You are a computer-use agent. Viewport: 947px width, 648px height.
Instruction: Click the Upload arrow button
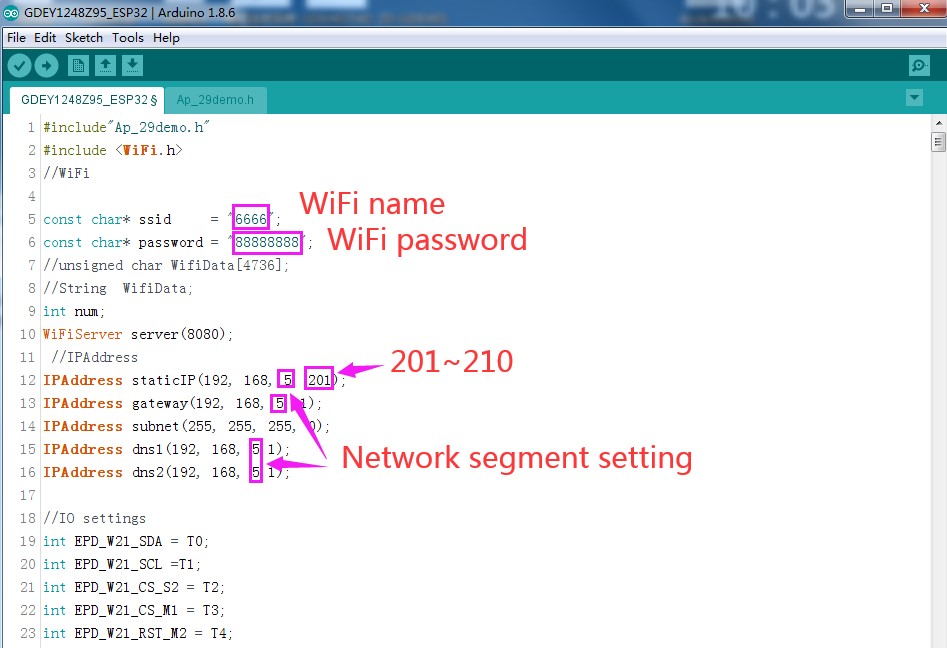click(x=47, y=65)
